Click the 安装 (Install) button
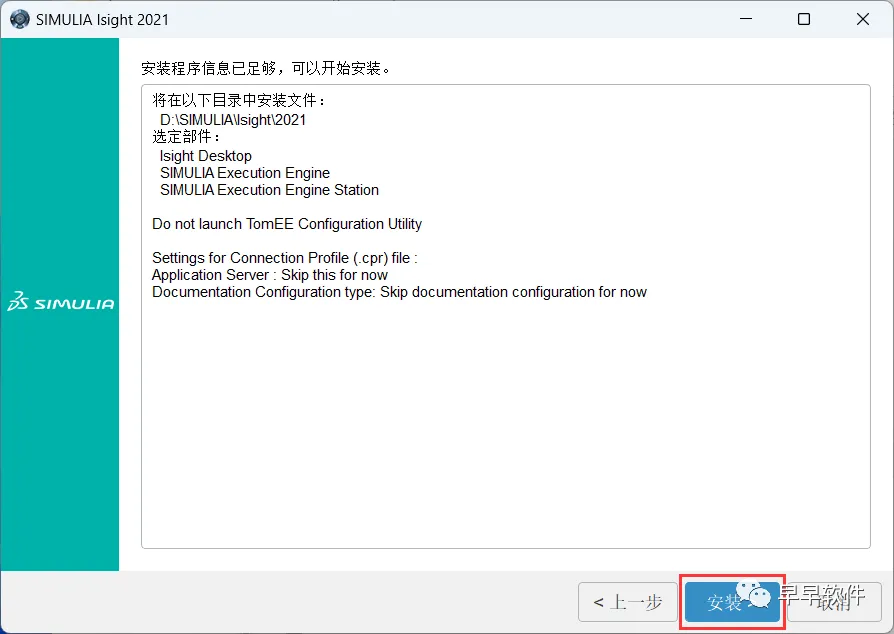 pyautogui.click(x=732, y=602)
